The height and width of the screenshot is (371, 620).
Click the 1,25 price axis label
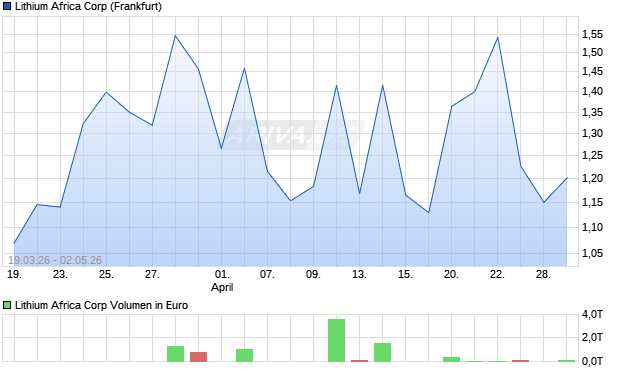592,155
